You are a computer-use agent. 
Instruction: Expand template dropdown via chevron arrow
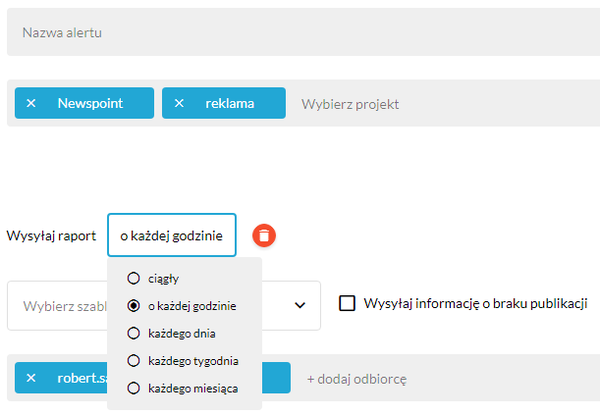click(x=300, y=305)
